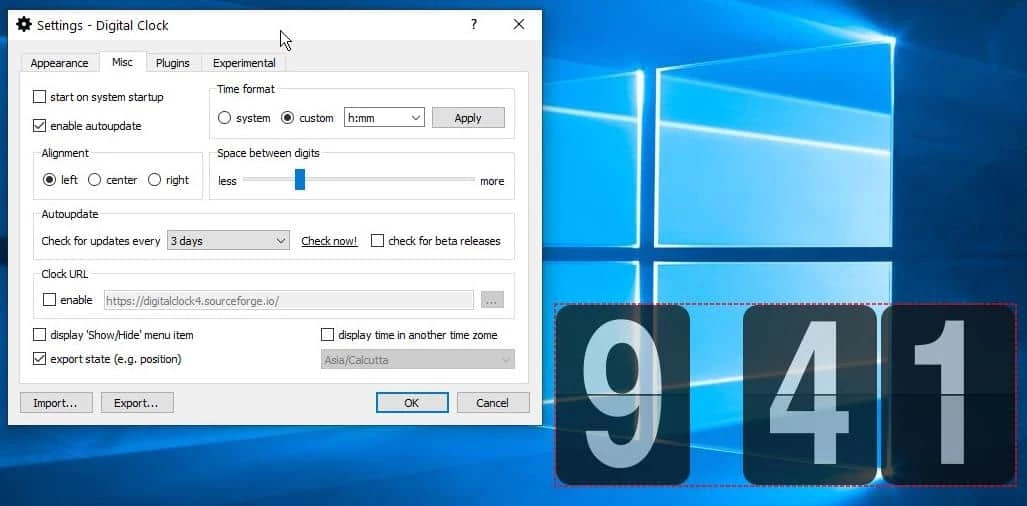Tick check for beta releases
Screen dimensions: 1027x506
[378, 241]
